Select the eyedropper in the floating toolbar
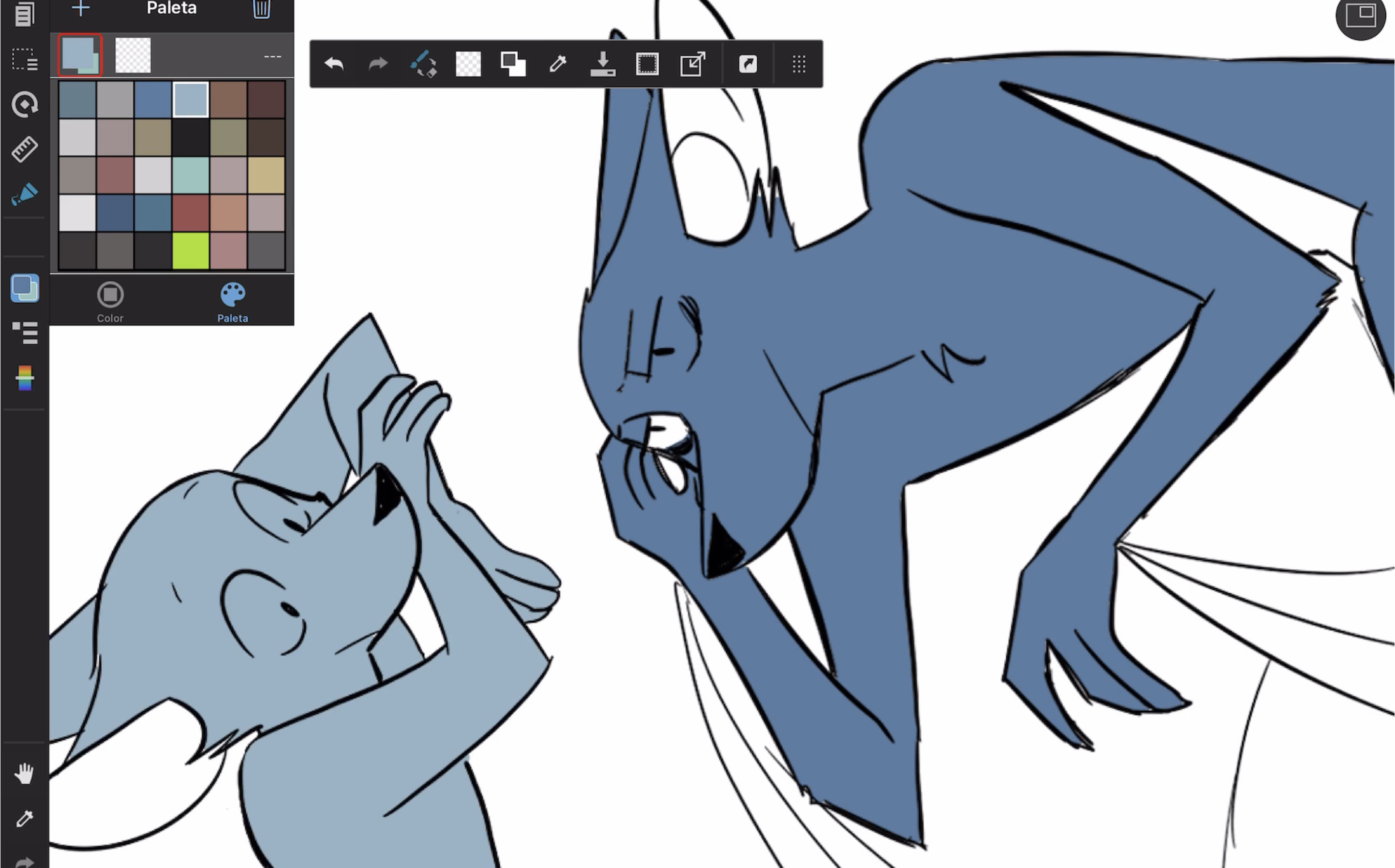 pos(558,64)
